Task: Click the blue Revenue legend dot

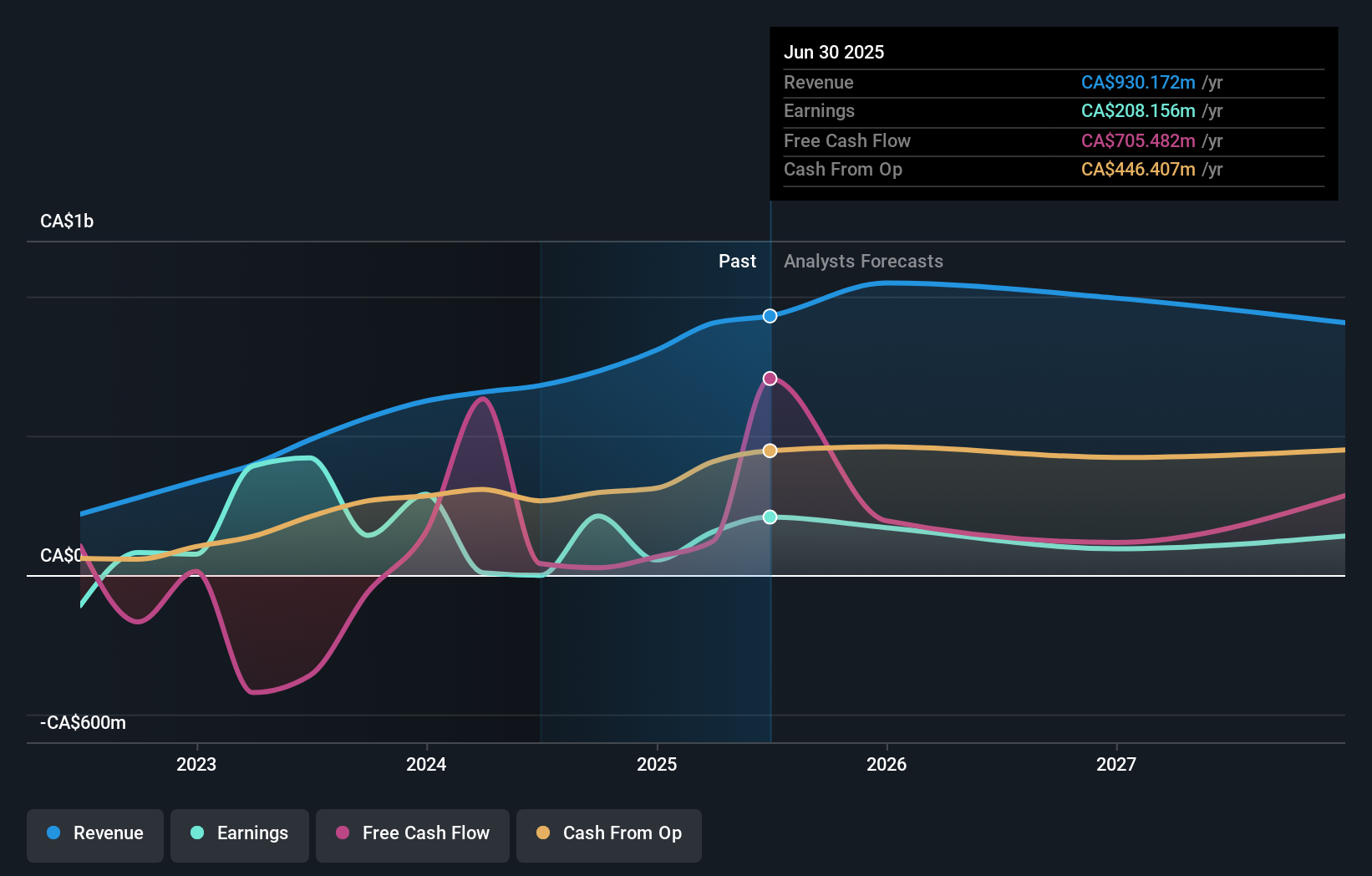Action: (x=53, y=833)
